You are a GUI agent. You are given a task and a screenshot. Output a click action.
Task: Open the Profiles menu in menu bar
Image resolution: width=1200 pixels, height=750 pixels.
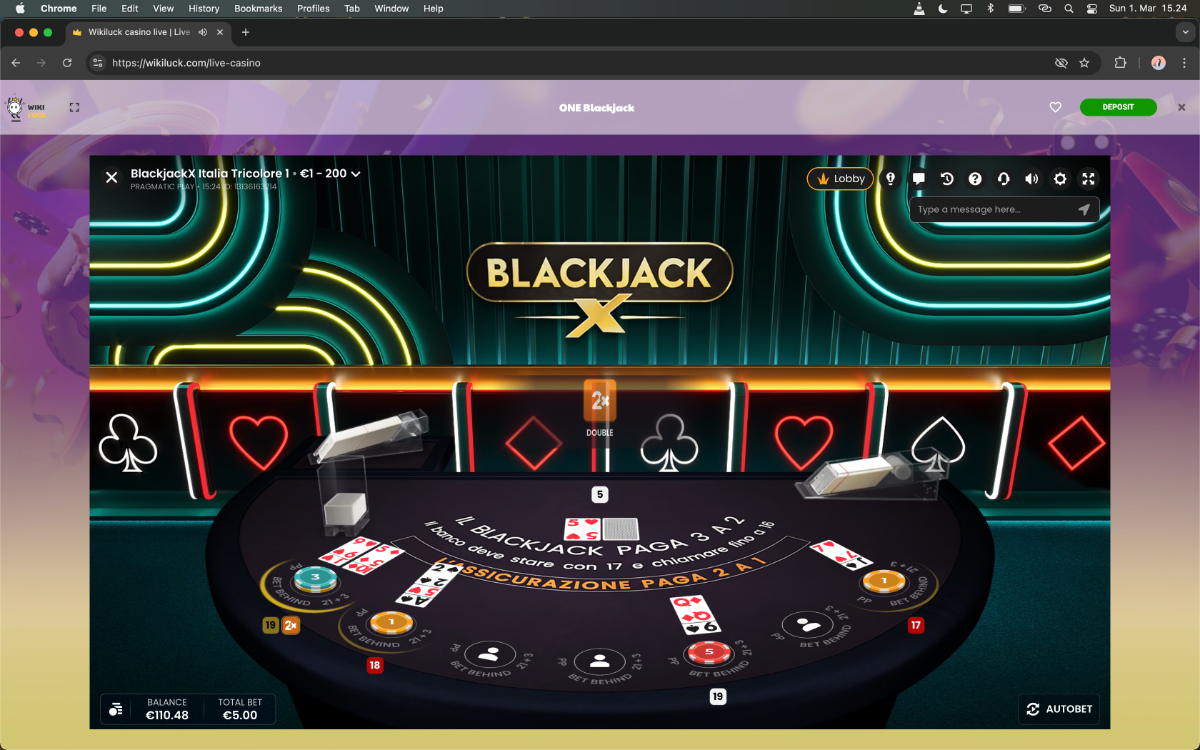point(313,8)
